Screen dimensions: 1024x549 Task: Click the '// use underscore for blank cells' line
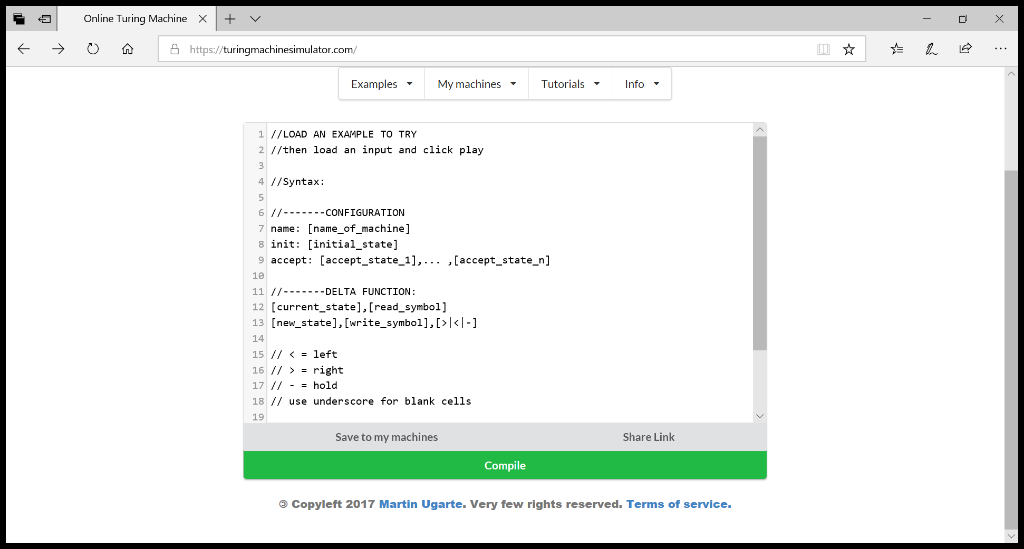pyautogui.click(x=371, y=401)
